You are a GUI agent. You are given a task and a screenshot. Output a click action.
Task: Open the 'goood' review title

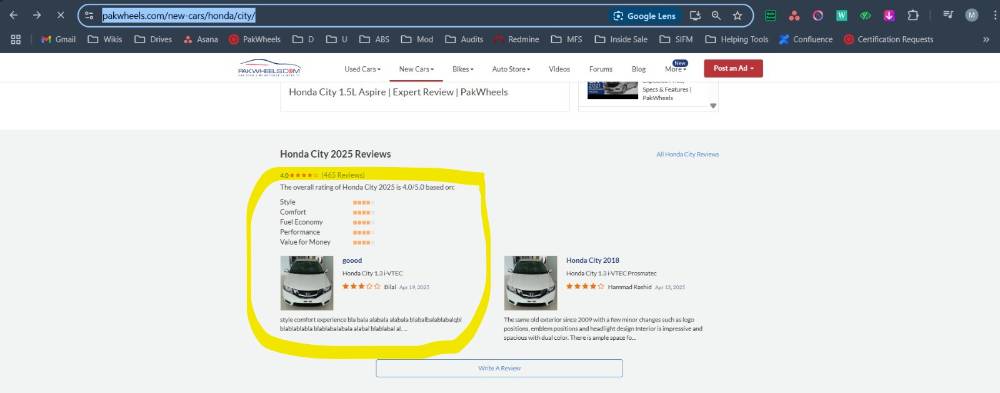(352, 260)
